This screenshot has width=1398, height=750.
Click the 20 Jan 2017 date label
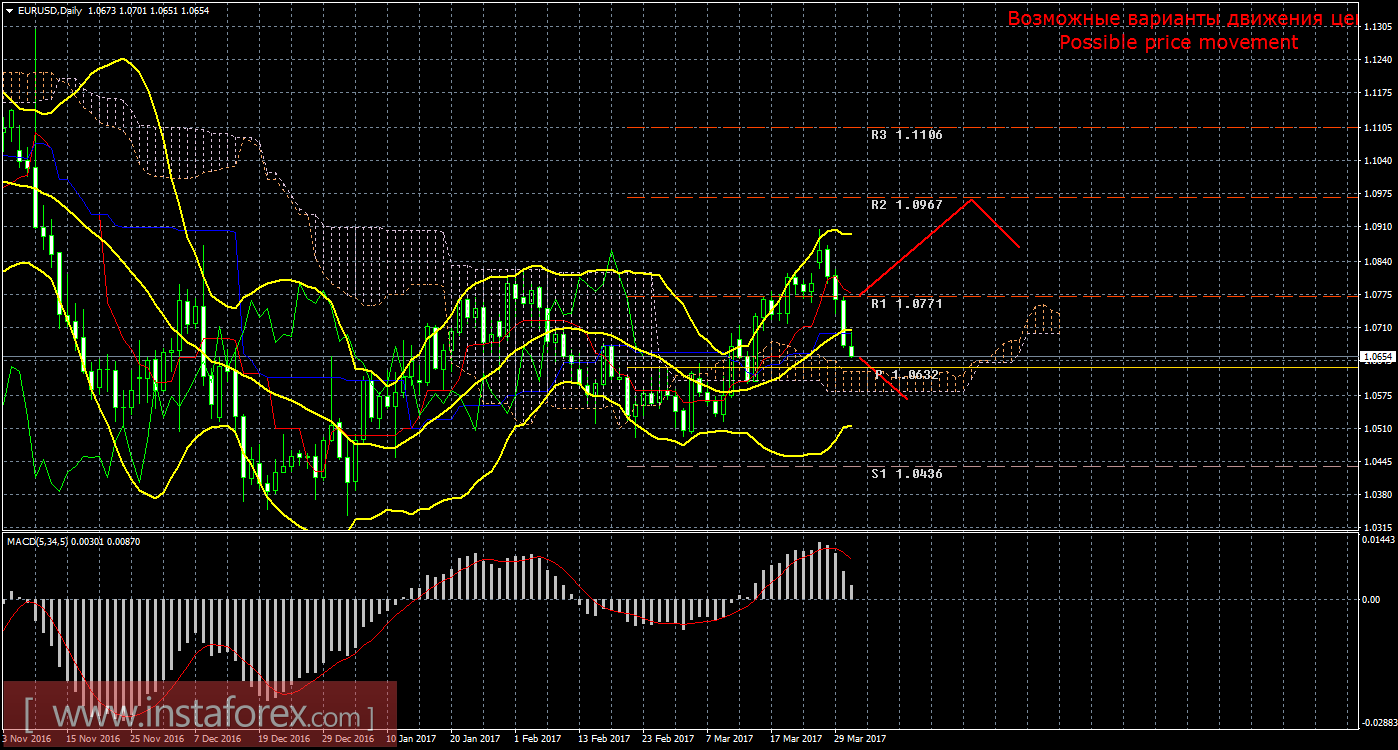(474, 739)
